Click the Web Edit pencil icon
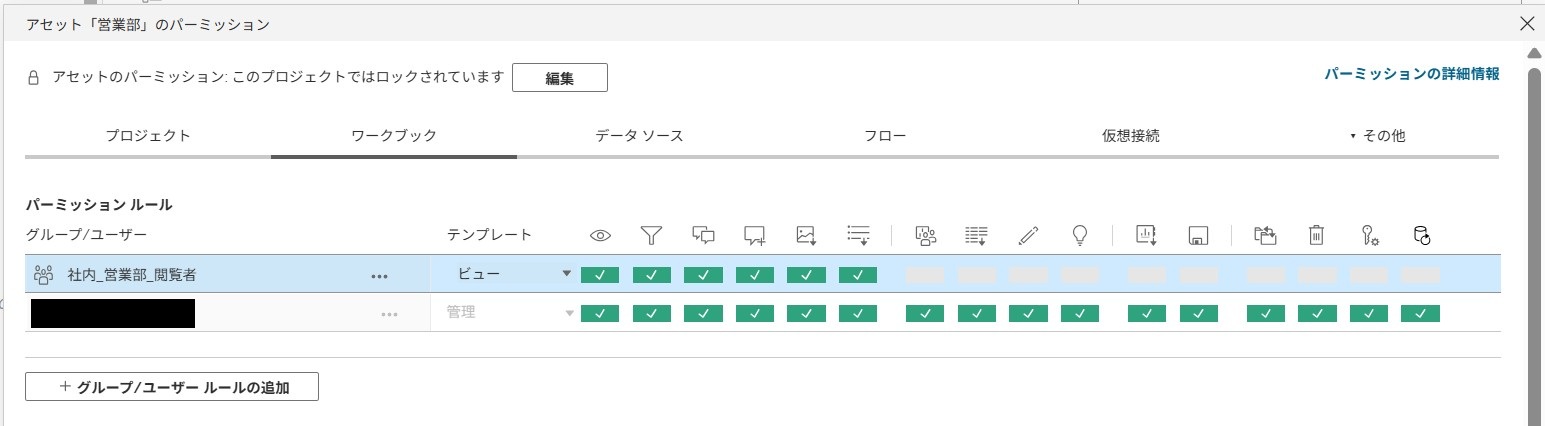The height and width of the screenshot is (426, 1545). pos(1028,235)
